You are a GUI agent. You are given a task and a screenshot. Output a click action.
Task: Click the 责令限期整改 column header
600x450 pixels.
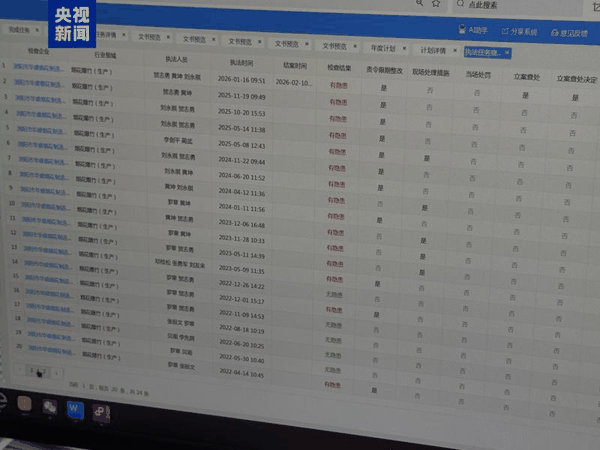click(x=384, y=70)
